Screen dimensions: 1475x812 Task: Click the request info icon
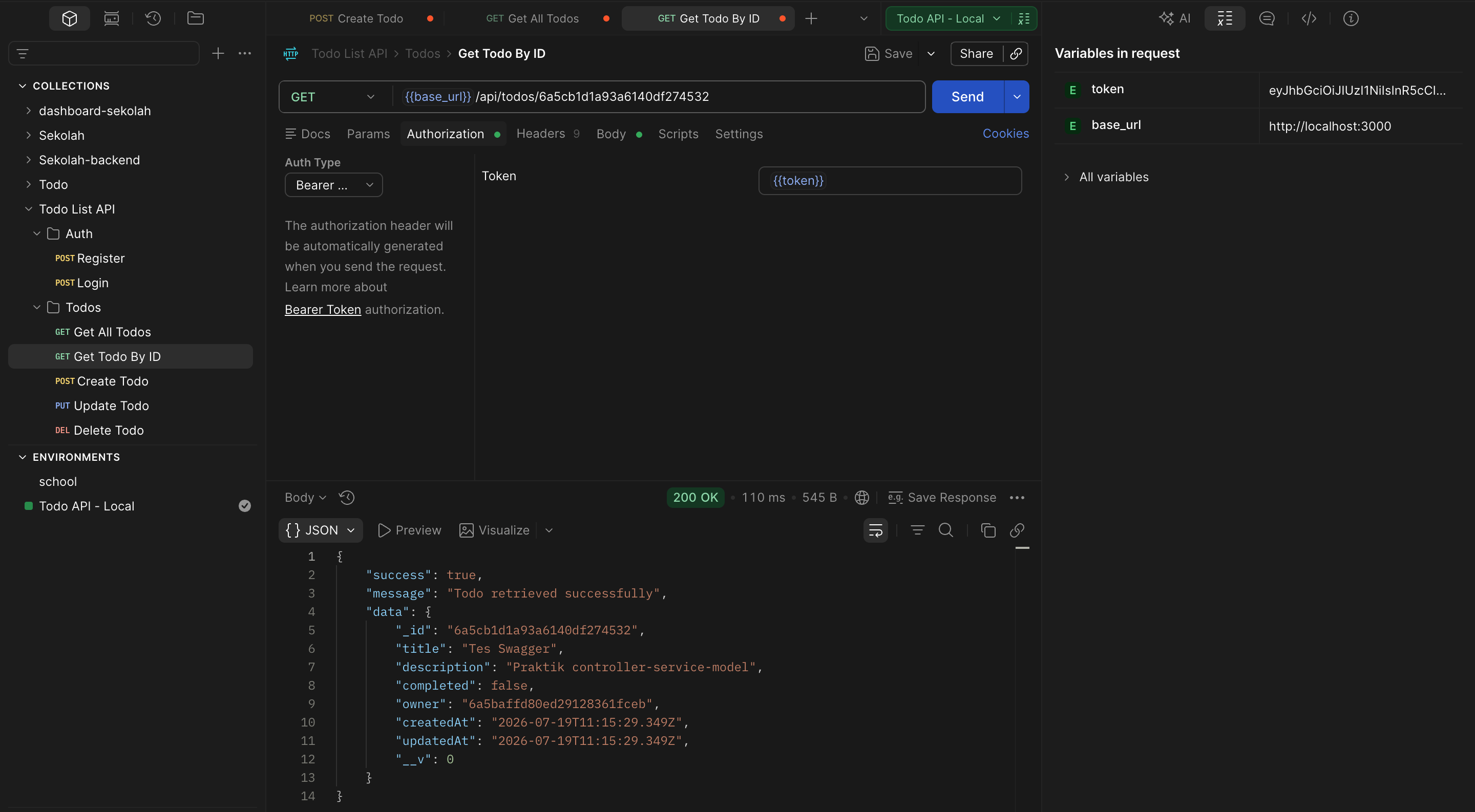pyautogui.click(x=1351, y=18)
